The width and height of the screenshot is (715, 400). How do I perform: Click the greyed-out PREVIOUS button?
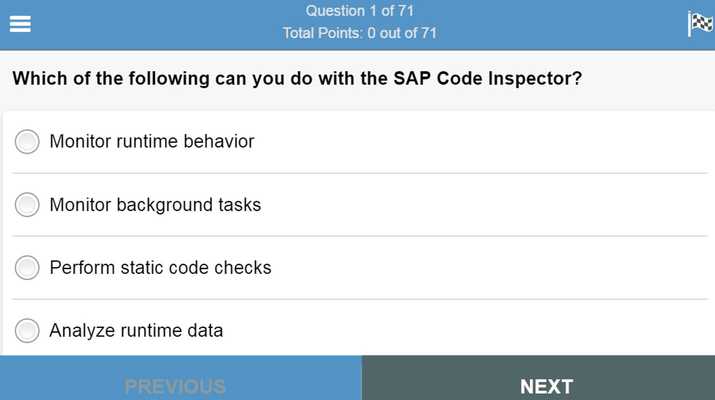(x=181, y=378)
